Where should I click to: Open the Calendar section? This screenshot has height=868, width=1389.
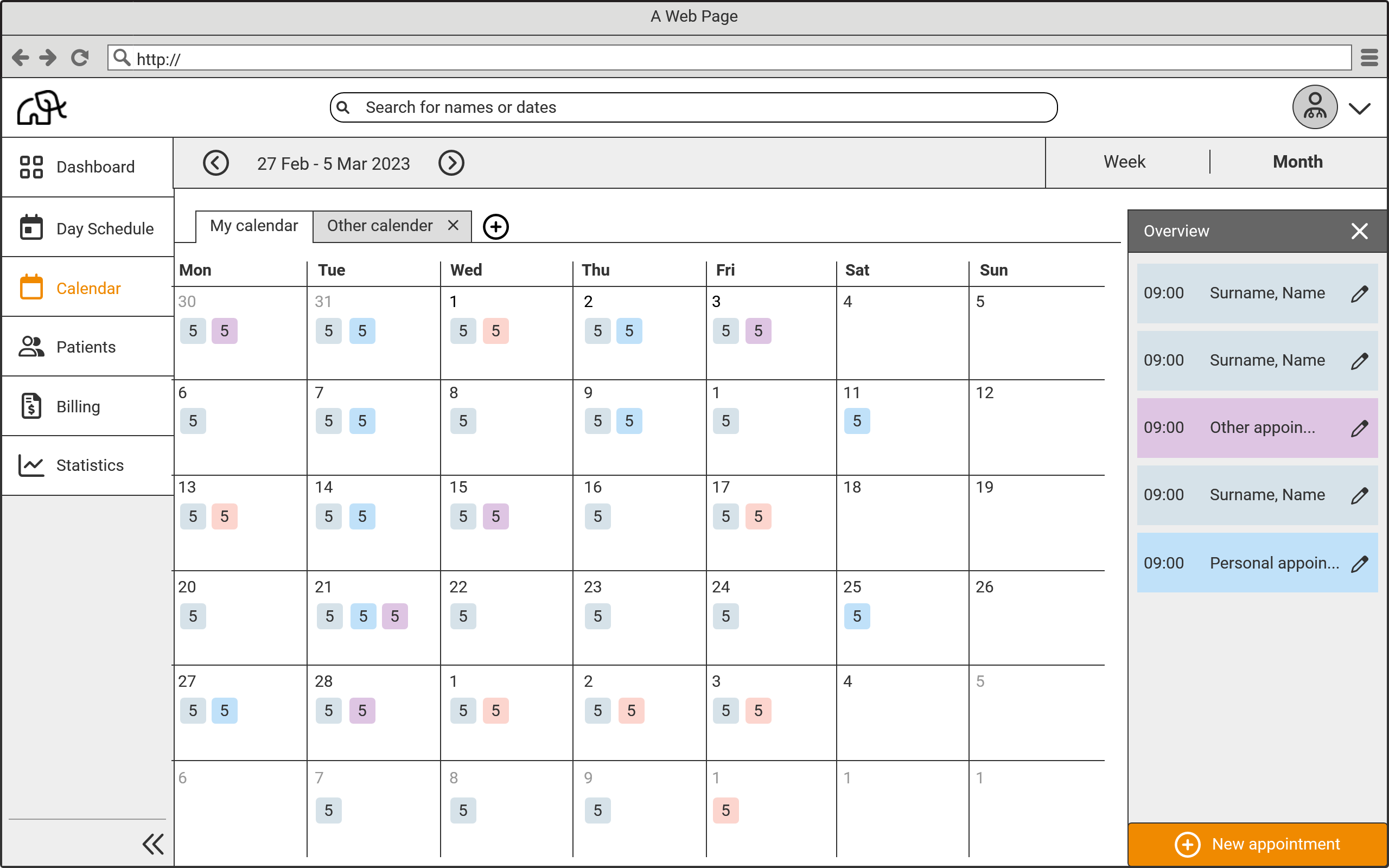pos(88,288)
